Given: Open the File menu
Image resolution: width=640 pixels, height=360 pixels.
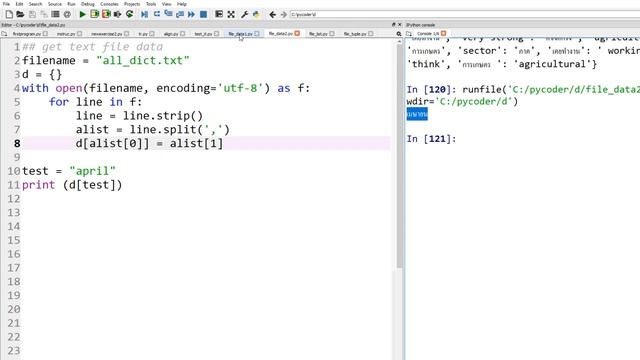Looking at the screenshot, I should coord(6,4).
